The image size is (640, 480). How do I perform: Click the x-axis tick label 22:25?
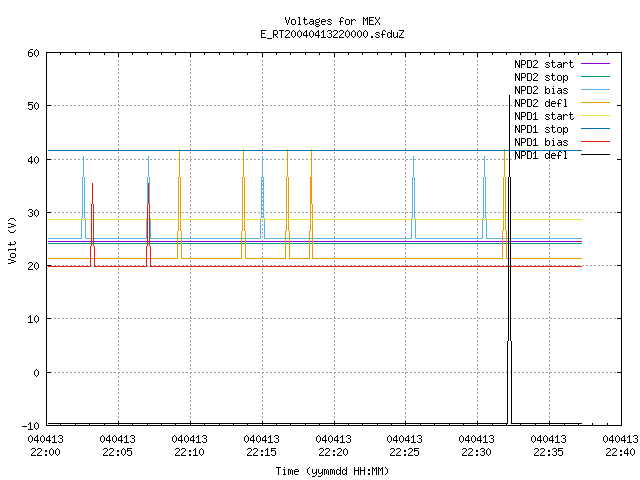pyautogui.click(x=404, y=452)
